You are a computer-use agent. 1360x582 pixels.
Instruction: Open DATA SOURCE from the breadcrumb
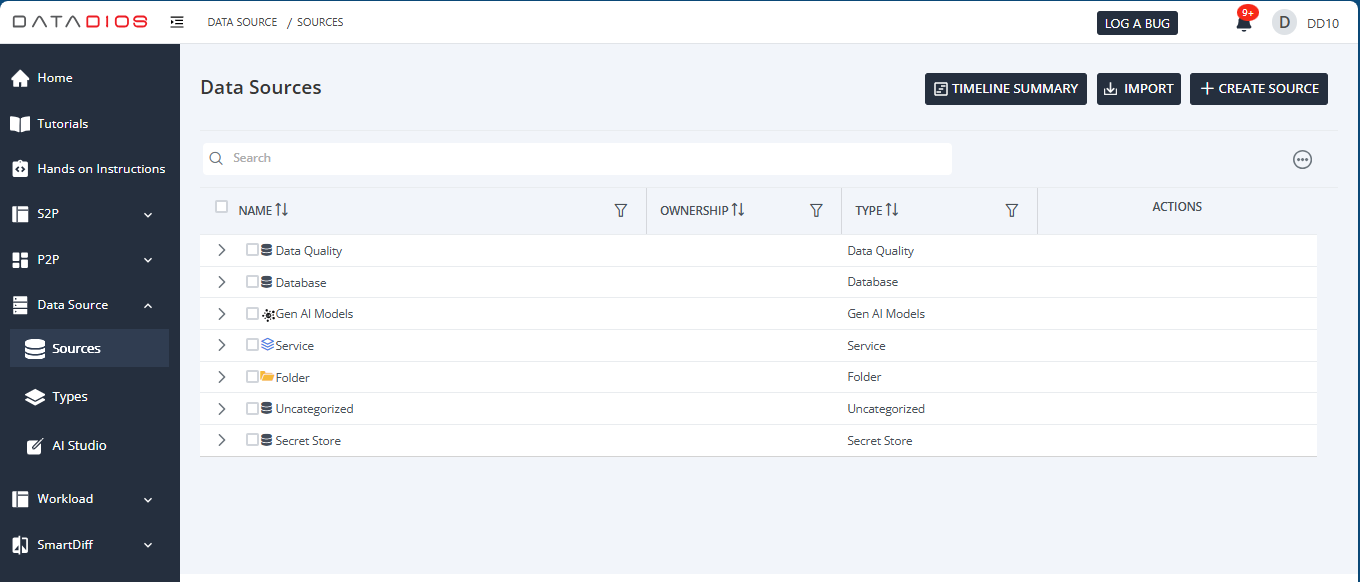point(242,21)
